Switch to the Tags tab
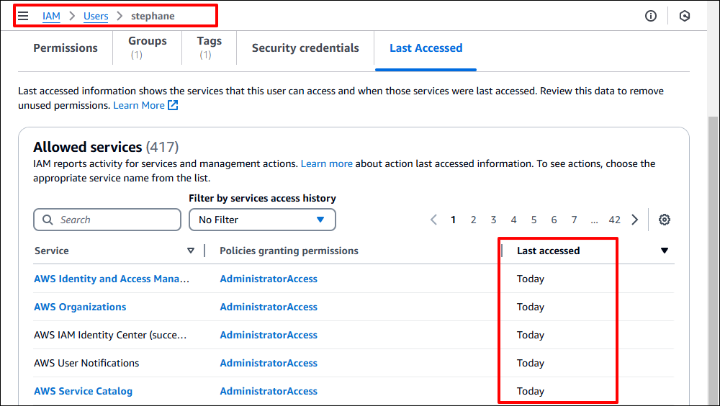The width and height of the screenshot is (720, 406). tap(209, 47)
